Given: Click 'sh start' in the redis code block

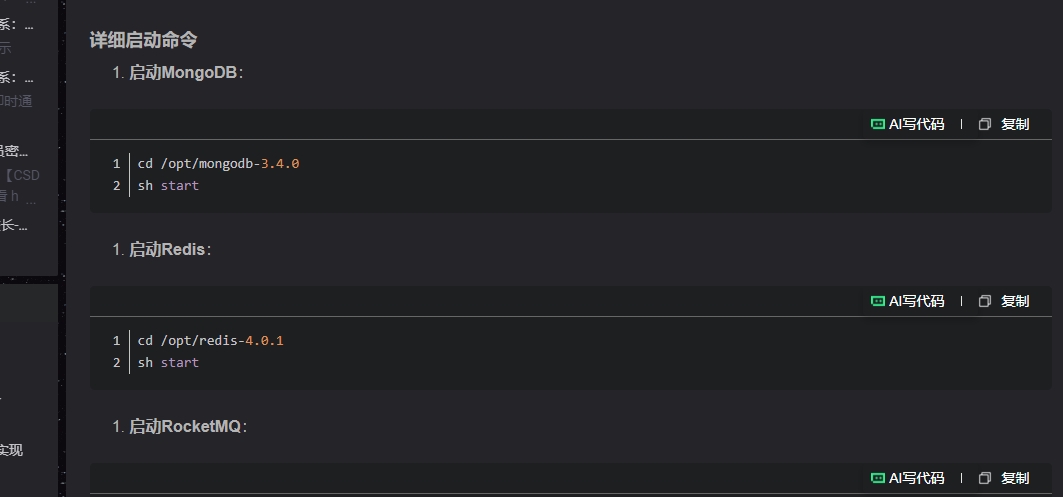Looking at the screenshot, I should pyautogui.click(x=168, y=362).
